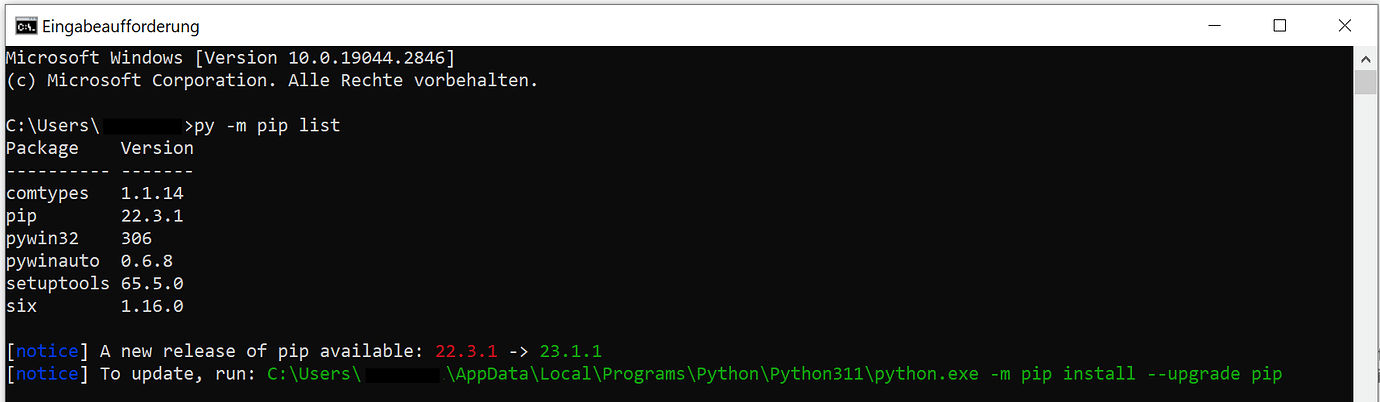This screenshot has width=1380, height=402.
Task: Click the green '--upgrade pip' text
Action: coord(1212,374)
